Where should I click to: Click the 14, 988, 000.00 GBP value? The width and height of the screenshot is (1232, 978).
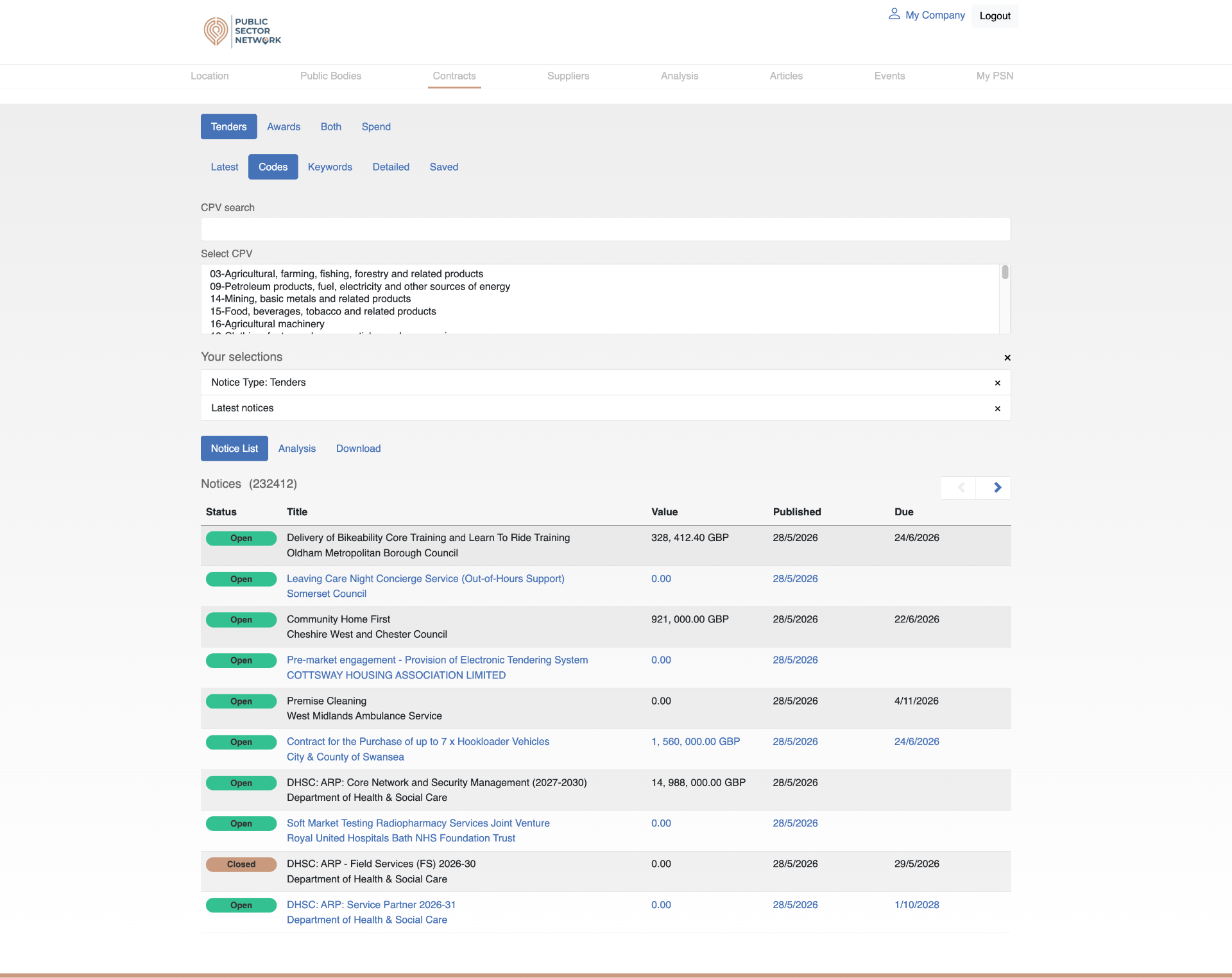[699, 783]
